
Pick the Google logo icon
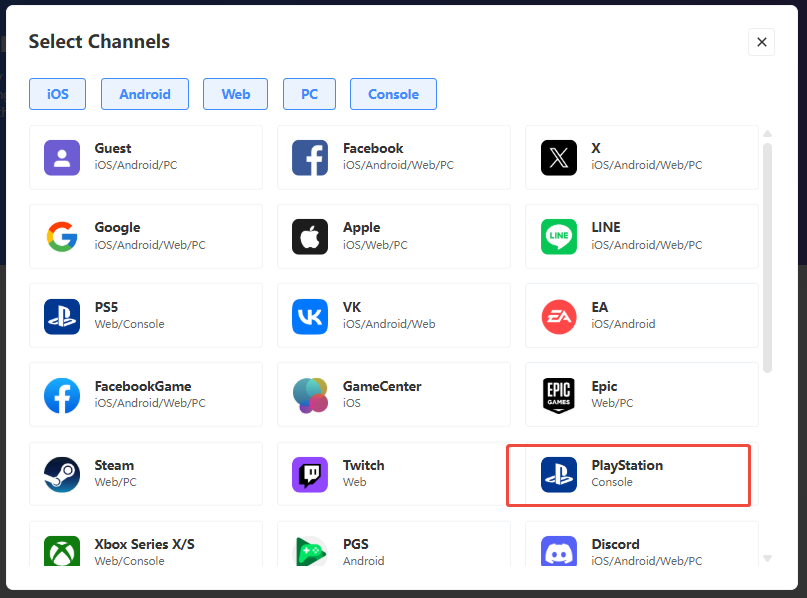tap(62, 237)
